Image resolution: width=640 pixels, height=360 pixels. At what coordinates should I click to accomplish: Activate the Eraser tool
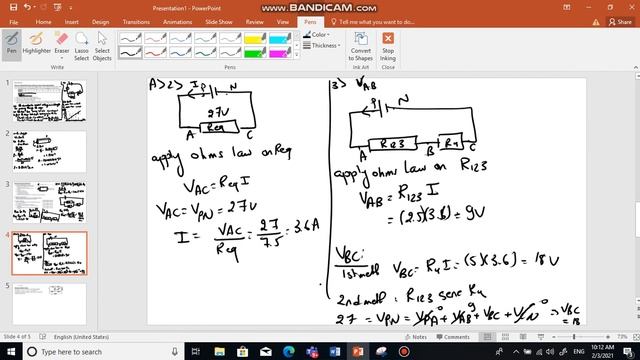click(x=62, y=41)
